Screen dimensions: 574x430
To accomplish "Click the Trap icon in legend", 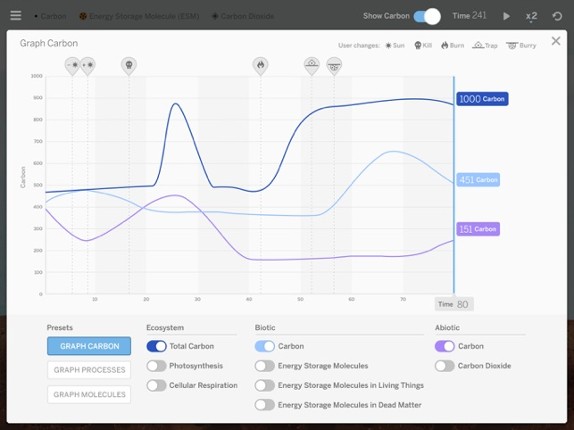I will point(478,45).
